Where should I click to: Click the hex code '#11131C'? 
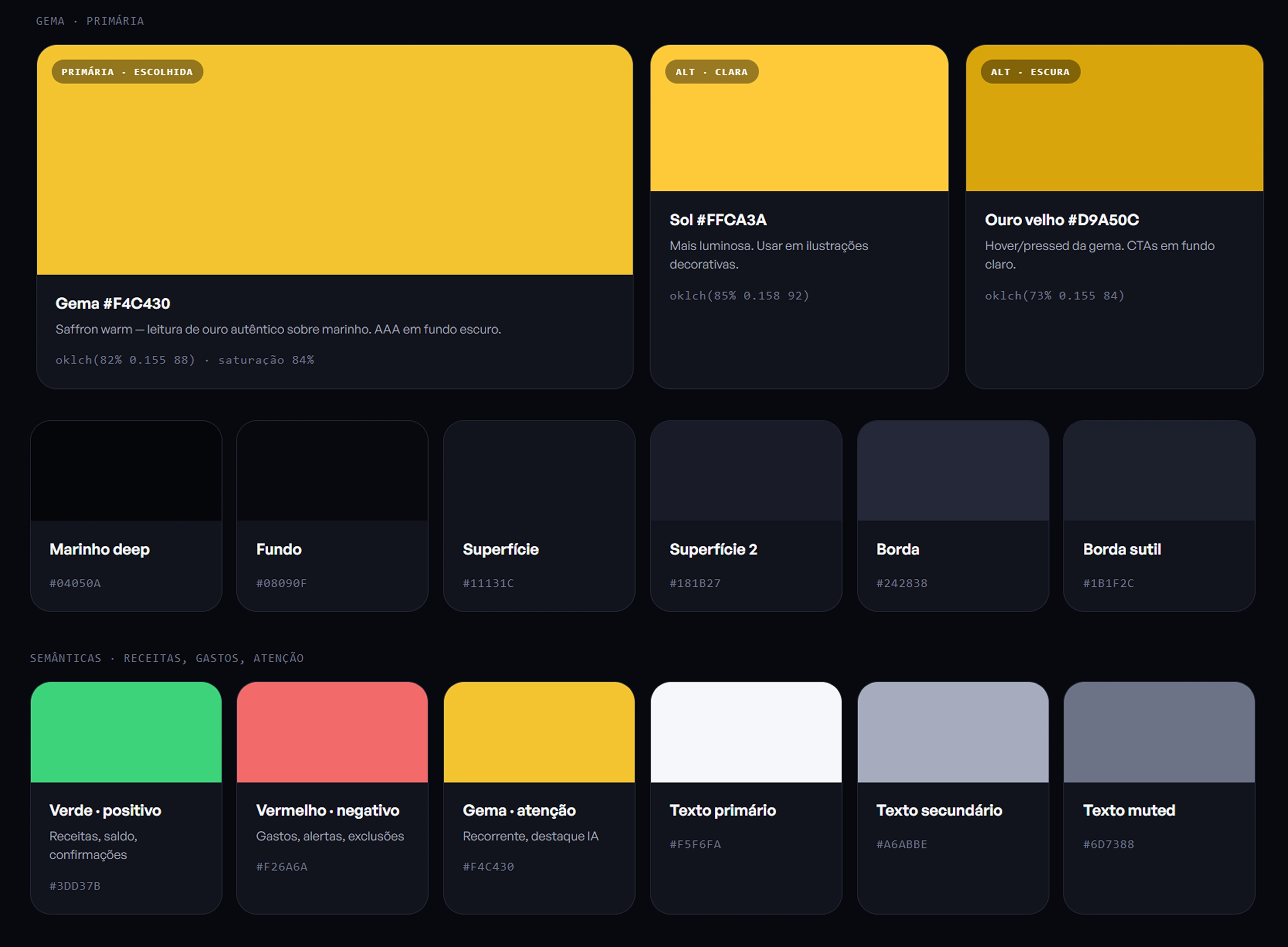[x=488, y=583]
